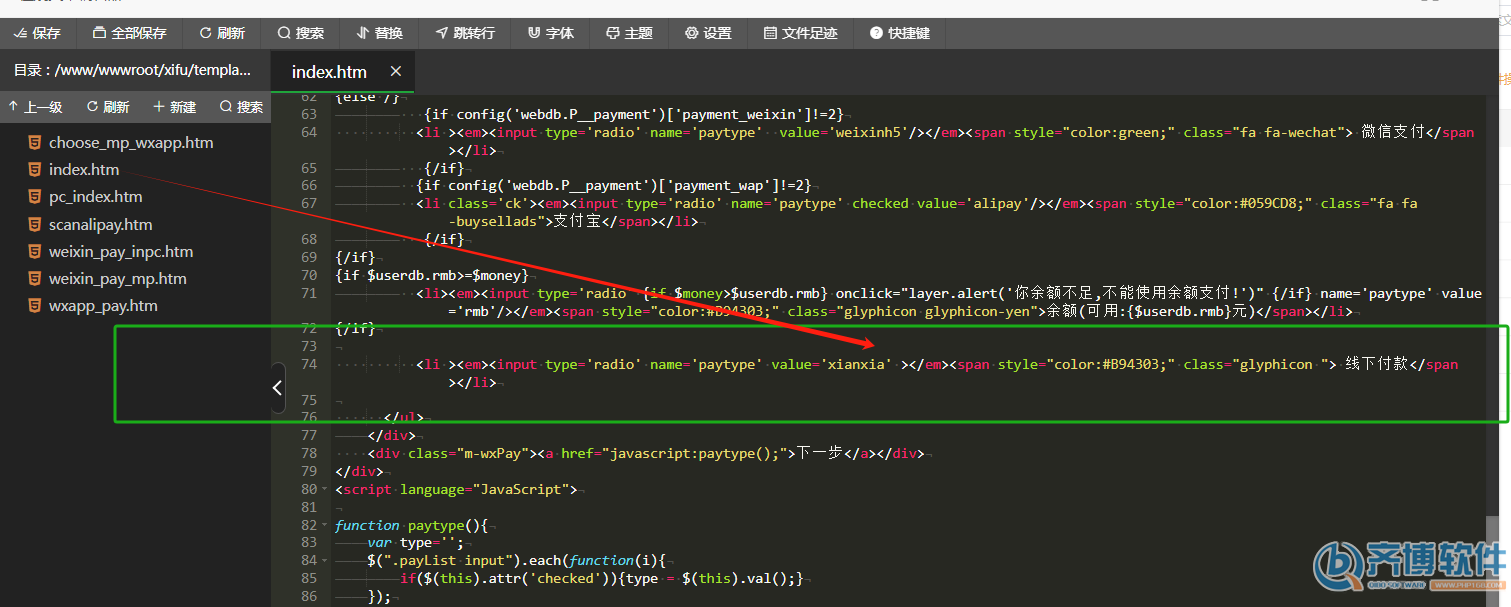This screenshot has height=607, width=1511.
Task: Open Search (搜索) from top toolbar
Action: click(301, 33)
